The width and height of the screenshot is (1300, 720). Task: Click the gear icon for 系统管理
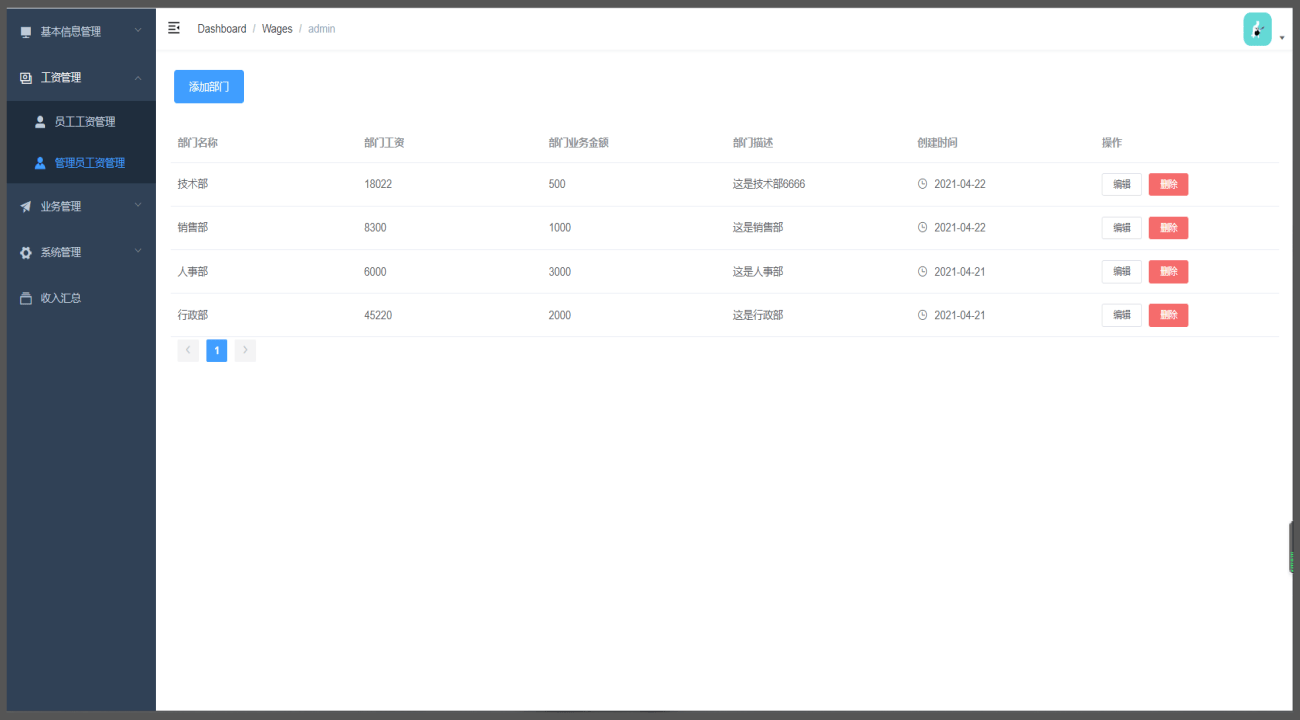(x=27, y=252)
